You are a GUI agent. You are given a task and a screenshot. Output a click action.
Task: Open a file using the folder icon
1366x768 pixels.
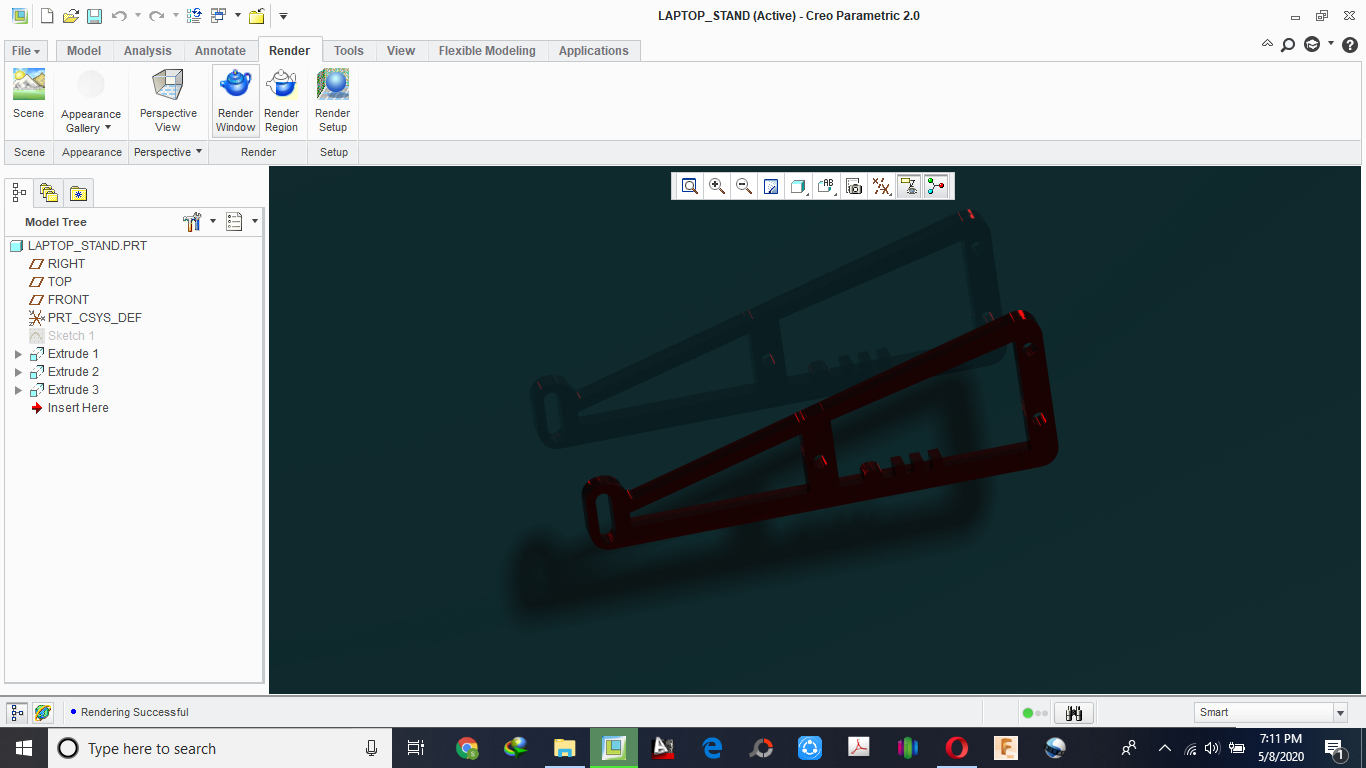[70, 16]
